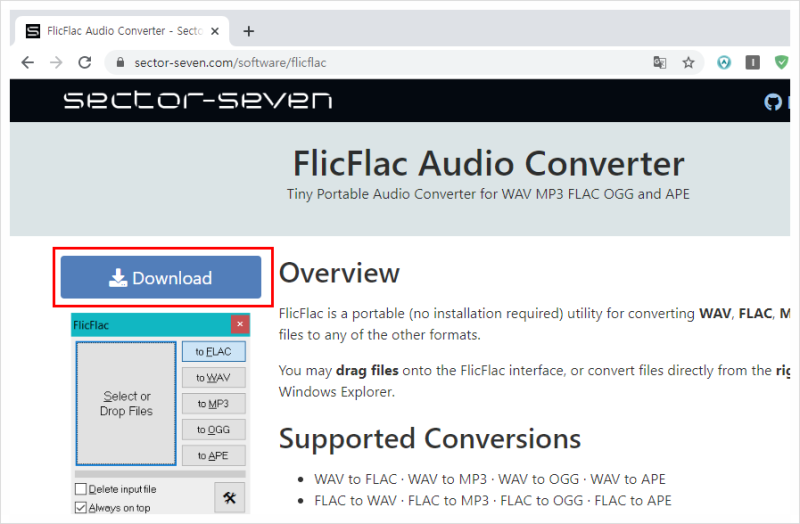Reload the page with the refresh icon
This screenshot has height=524, width=800.
point(85,62)
